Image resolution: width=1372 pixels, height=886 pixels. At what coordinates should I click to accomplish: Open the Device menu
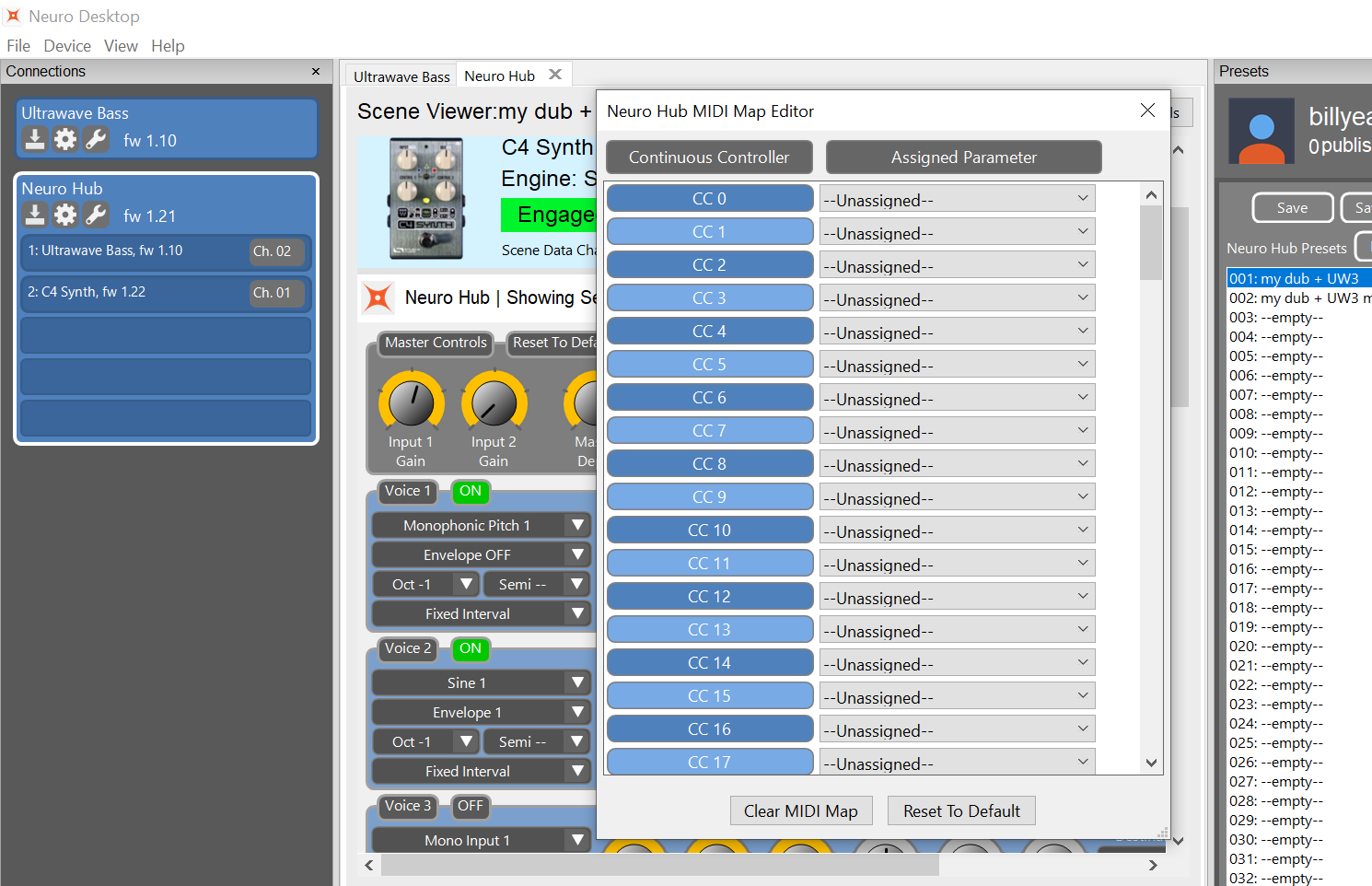pyautogui.click(x=67, y=46)
